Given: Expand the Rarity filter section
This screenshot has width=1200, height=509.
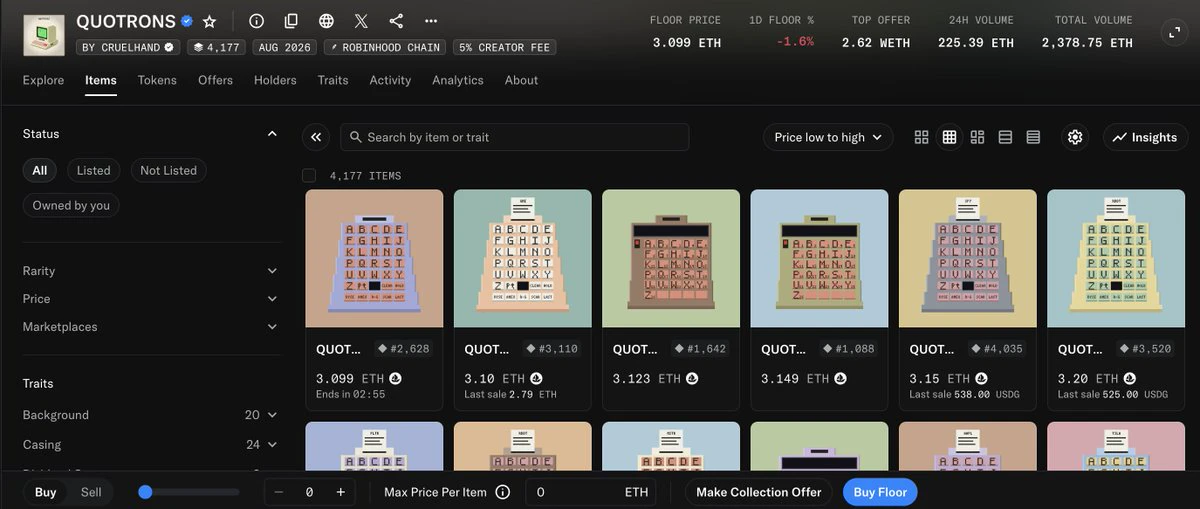Looking at the screenshot, I should (150, 271).
